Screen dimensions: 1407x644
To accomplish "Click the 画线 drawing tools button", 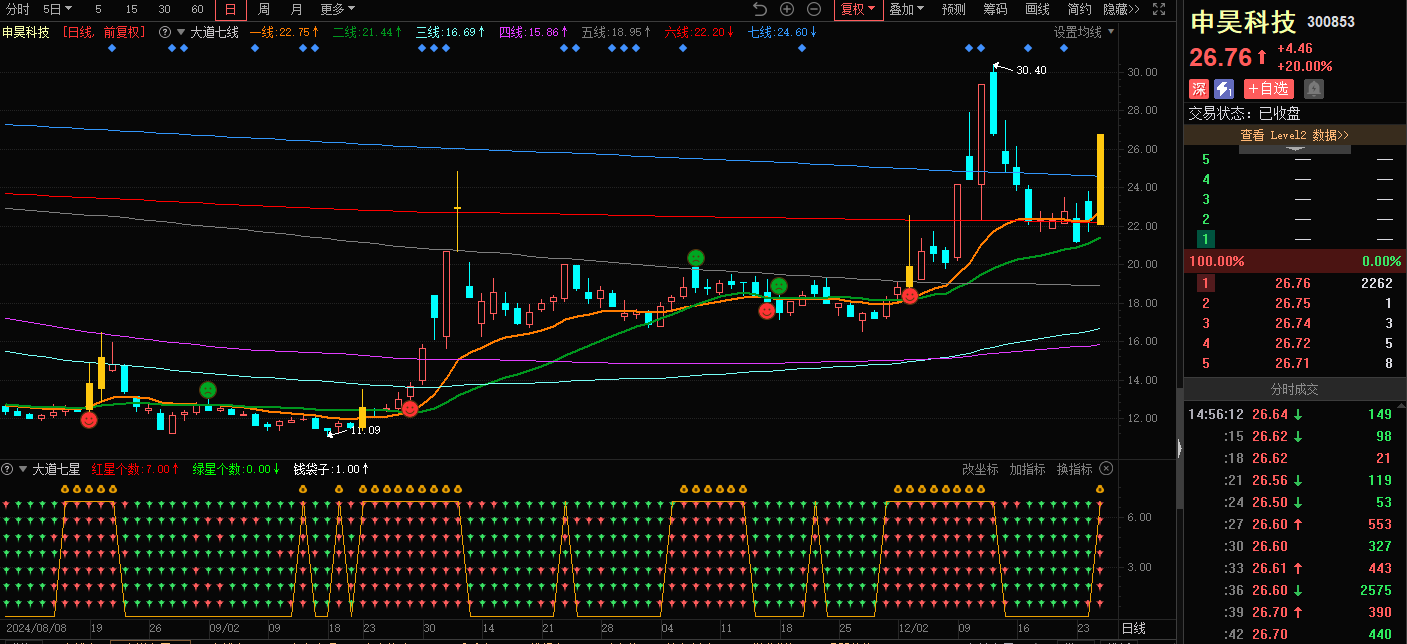I will point(1037,9).
